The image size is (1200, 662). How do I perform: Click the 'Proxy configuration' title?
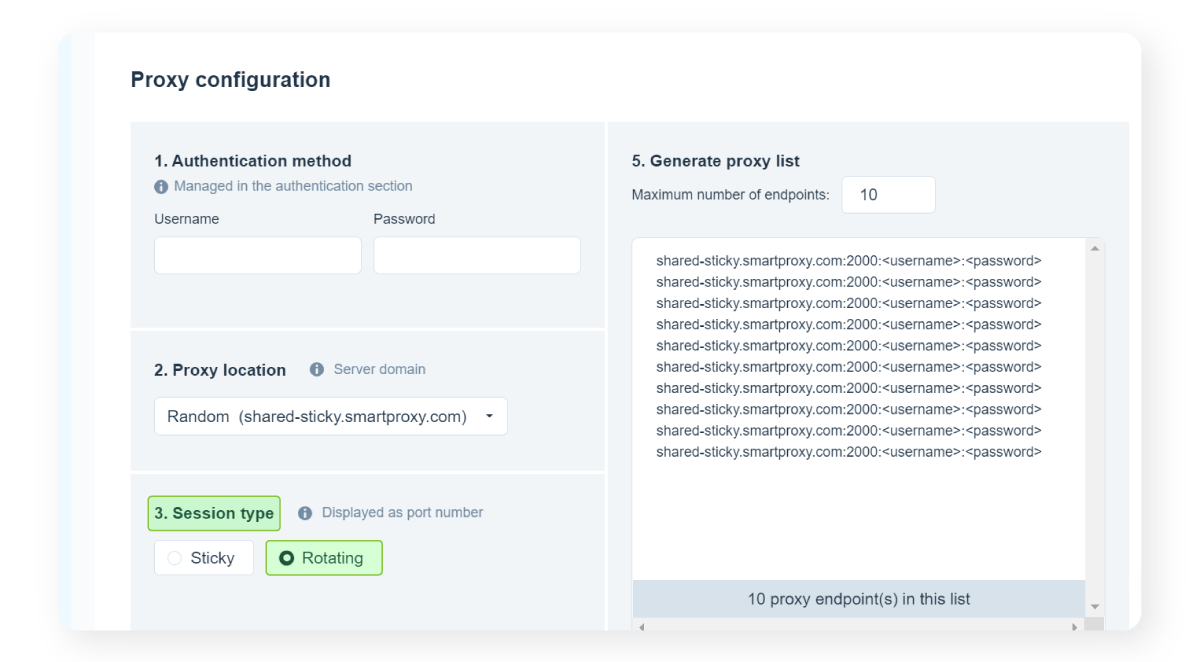tap(231, 79)
